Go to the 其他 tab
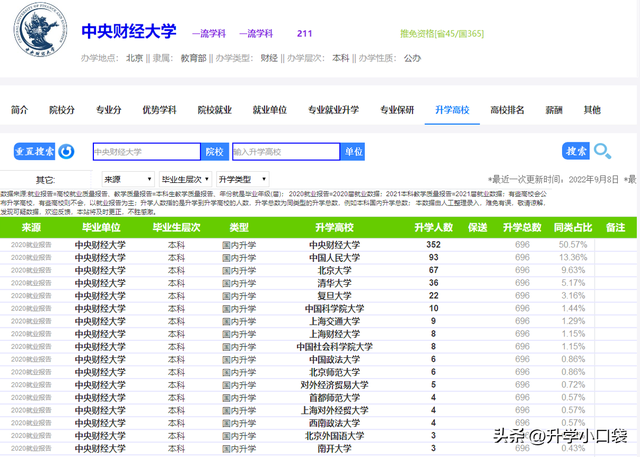This screenshot has width=640, height=457. pos(592,110)
